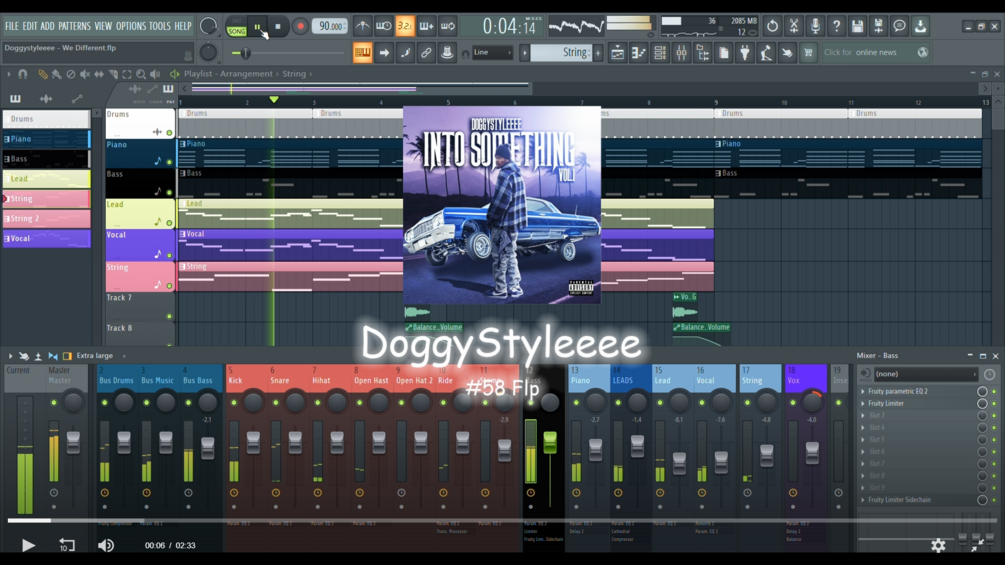
Task: Click the render export download icon
Action: click(x=920, y=26)
